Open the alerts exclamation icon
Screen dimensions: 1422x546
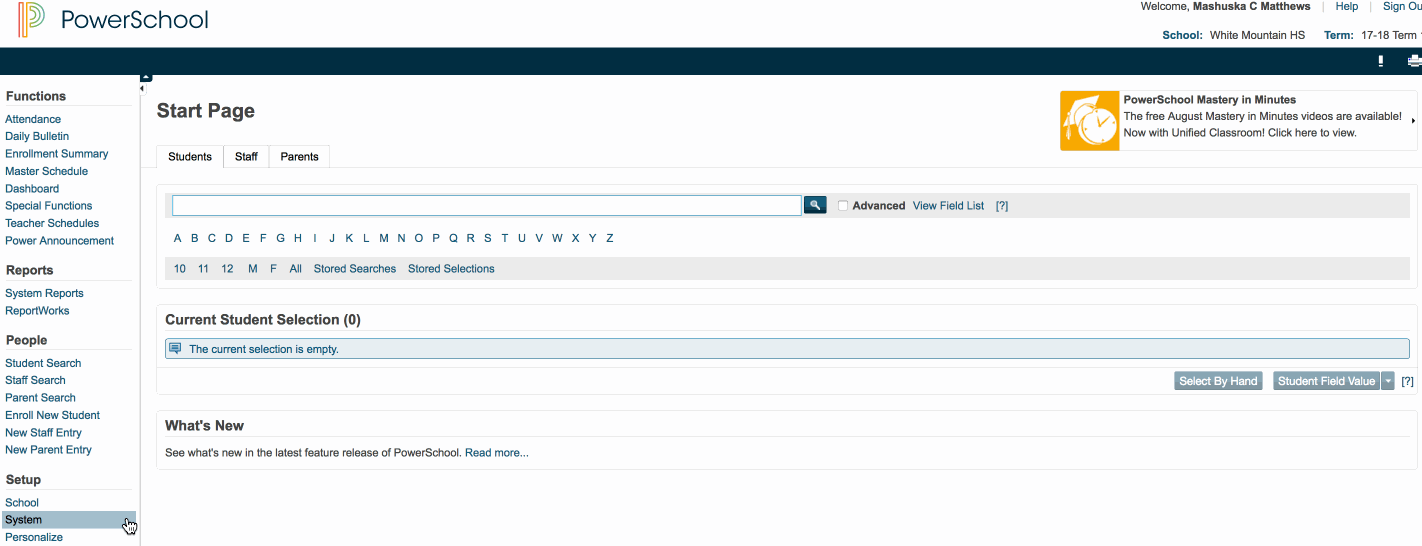(1381, 61)
